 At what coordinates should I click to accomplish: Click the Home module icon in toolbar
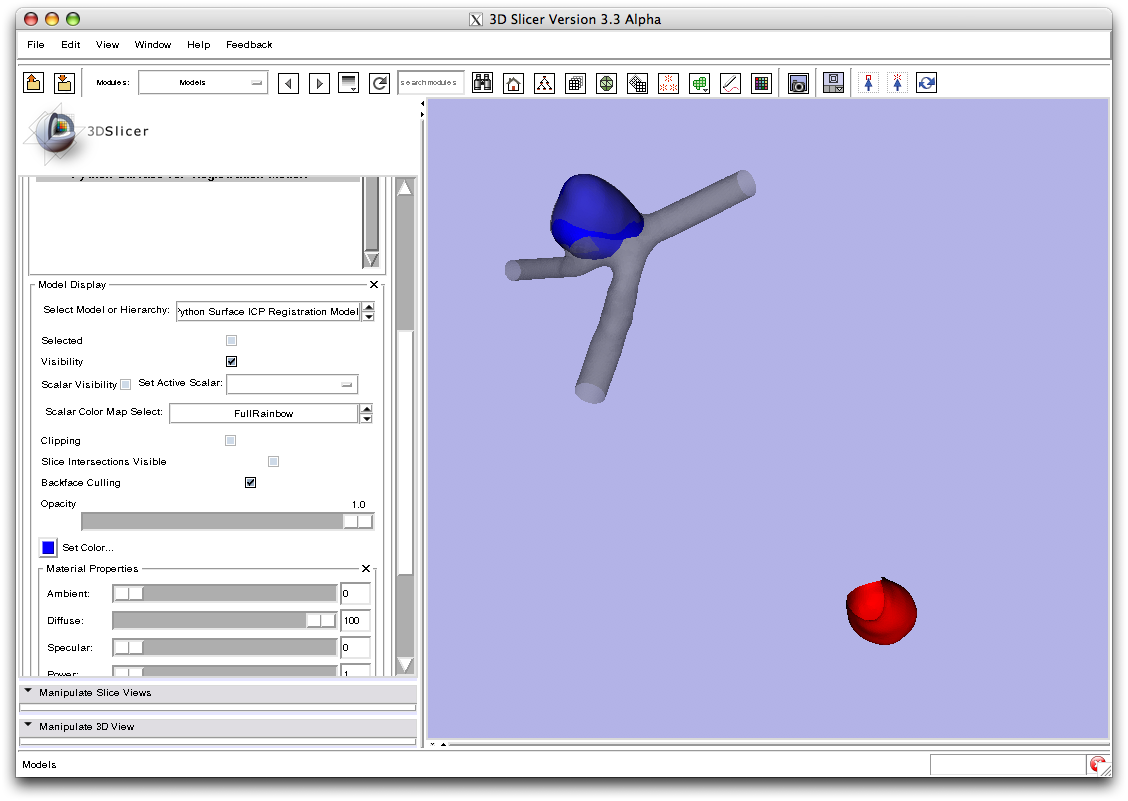point(513,84)
